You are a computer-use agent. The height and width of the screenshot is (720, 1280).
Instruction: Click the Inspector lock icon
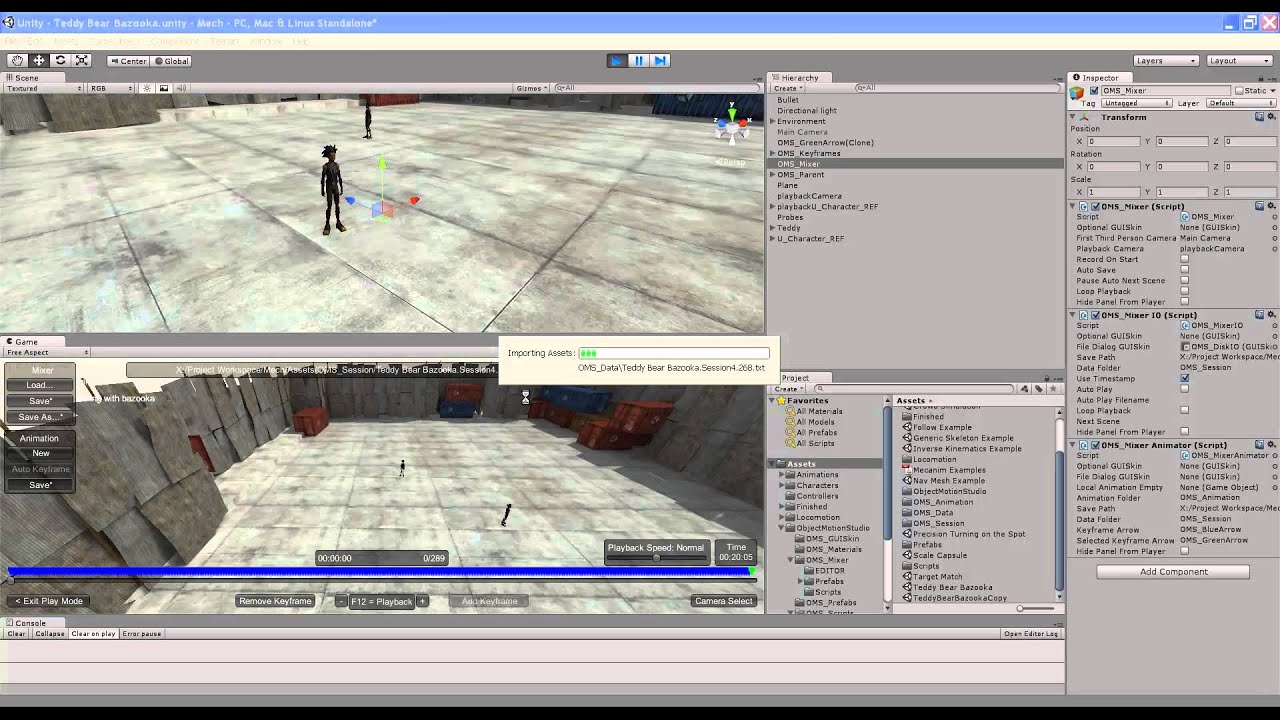pos(1259,77)
